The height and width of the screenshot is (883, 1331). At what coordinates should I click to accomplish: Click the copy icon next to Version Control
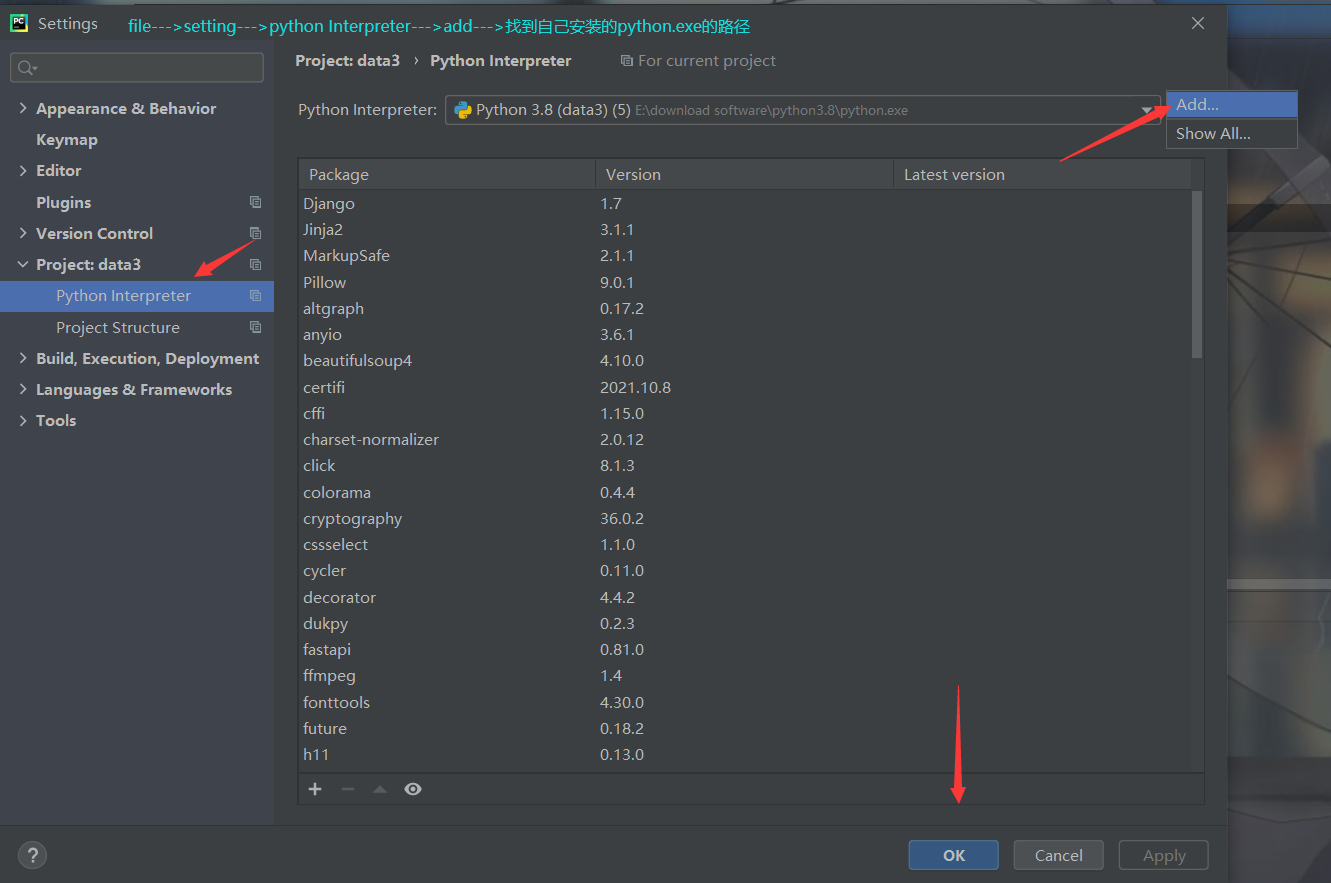pos(256,233)
